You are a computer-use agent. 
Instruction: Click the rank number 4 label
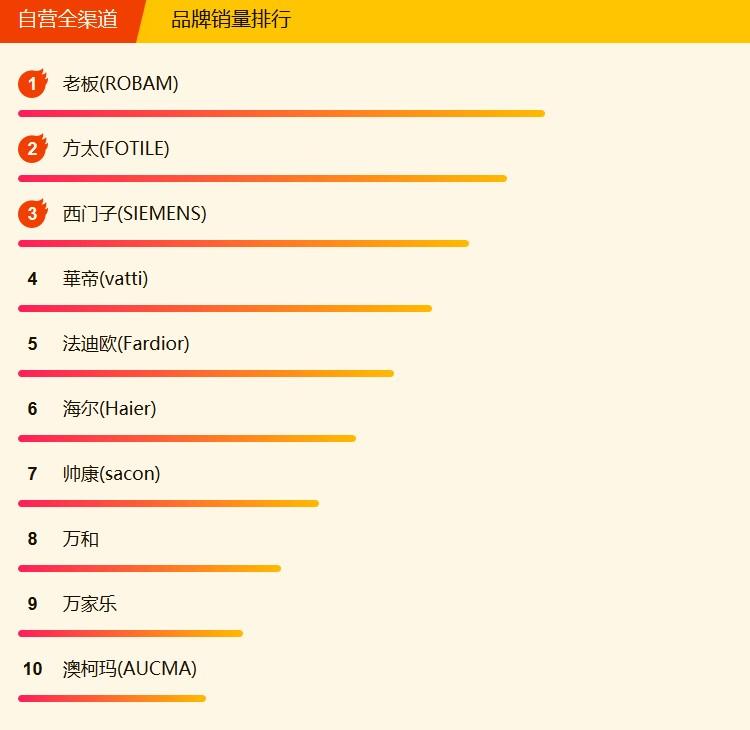pos(33,279)
